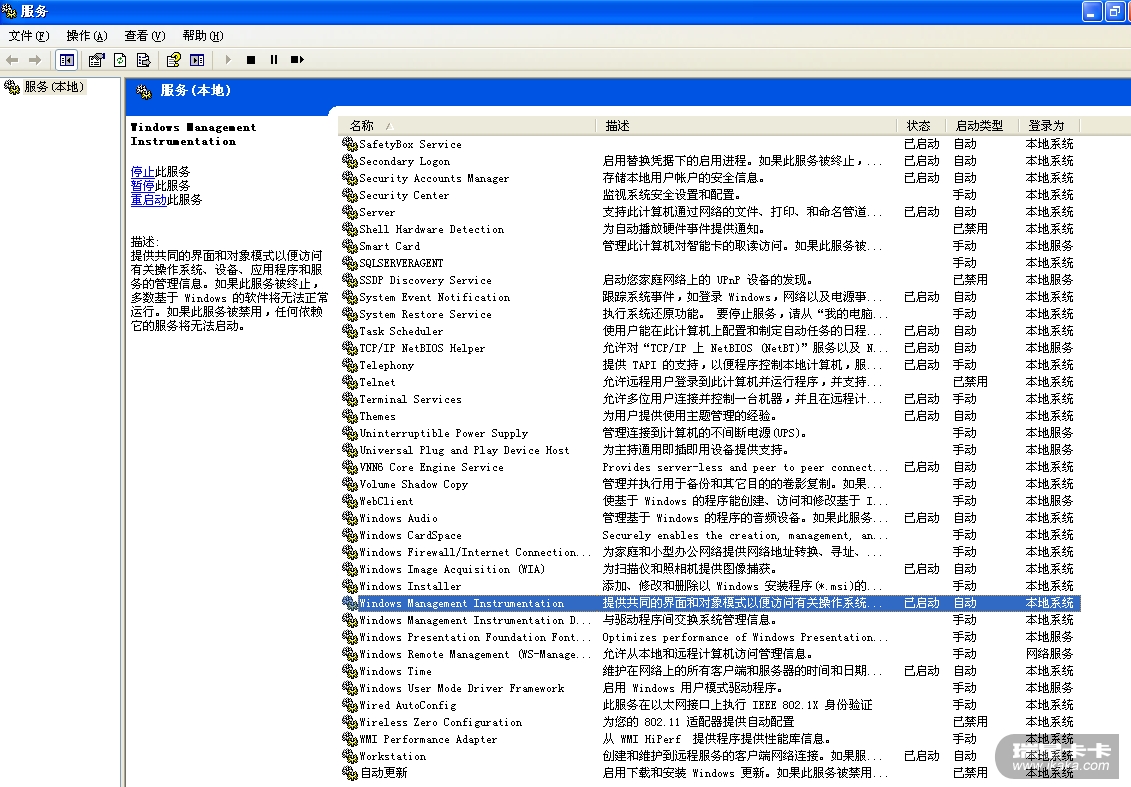Image resolution: width=1131 pixels, height=787 pixels.
Task: Sort by the 启动类型 column header
Action: pos(982,126)
